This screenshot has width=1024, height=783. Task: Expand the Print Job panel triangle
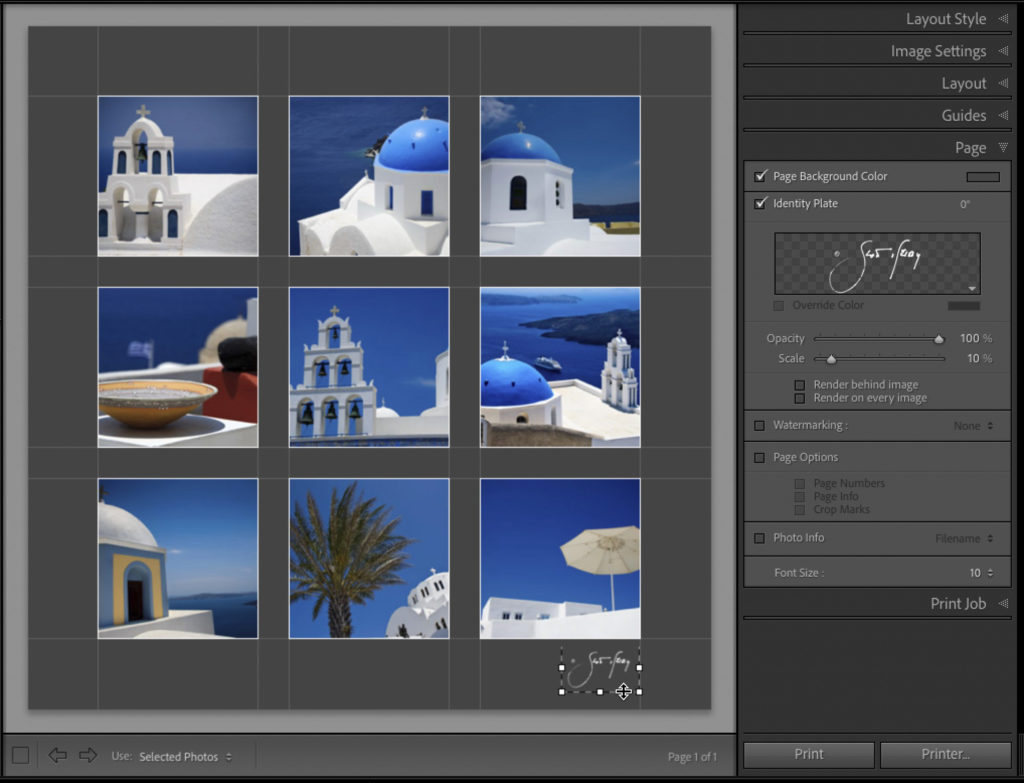coord(1003,603)
